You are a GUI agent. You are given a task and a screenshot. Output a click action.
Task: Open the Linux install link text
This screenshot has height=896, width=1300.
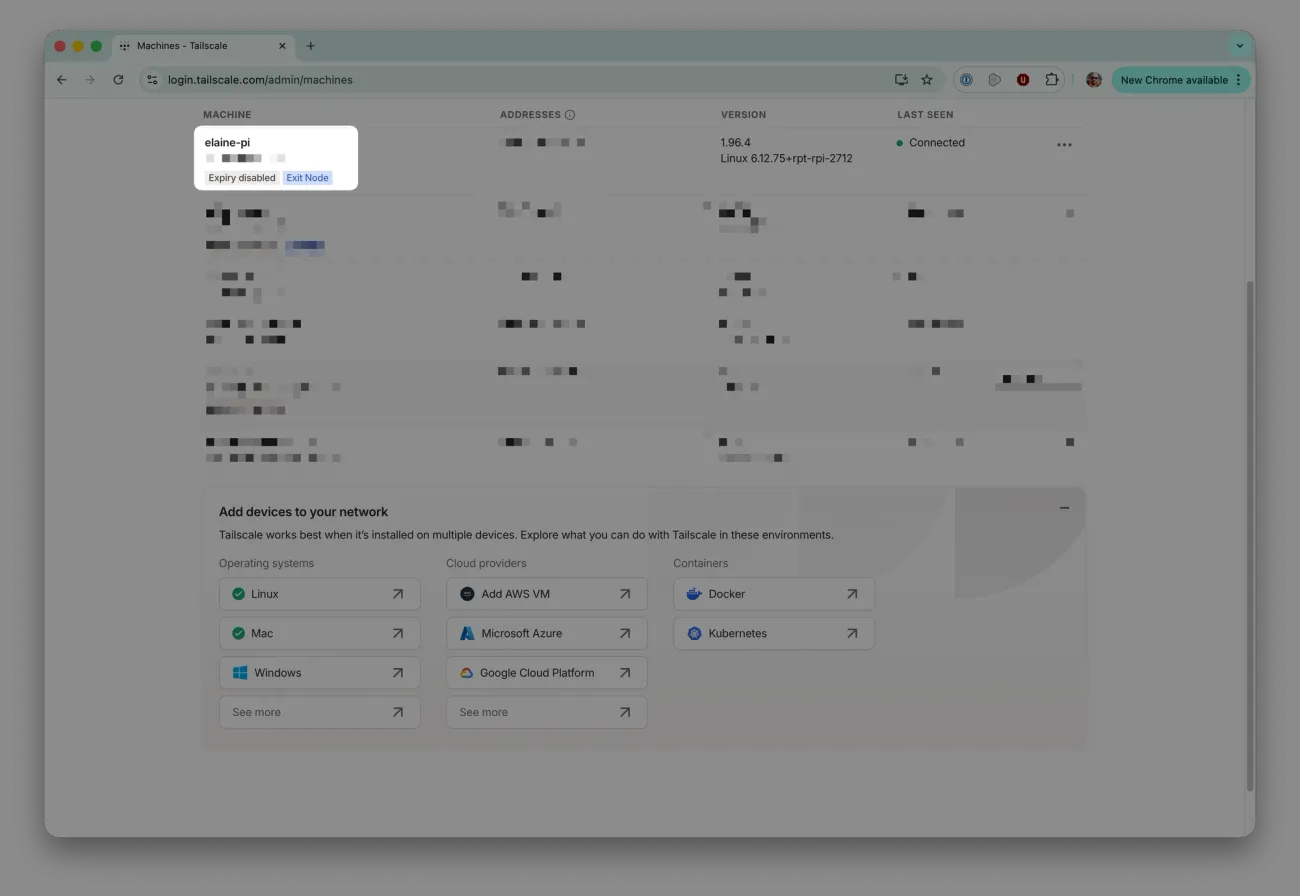(265, 594)
